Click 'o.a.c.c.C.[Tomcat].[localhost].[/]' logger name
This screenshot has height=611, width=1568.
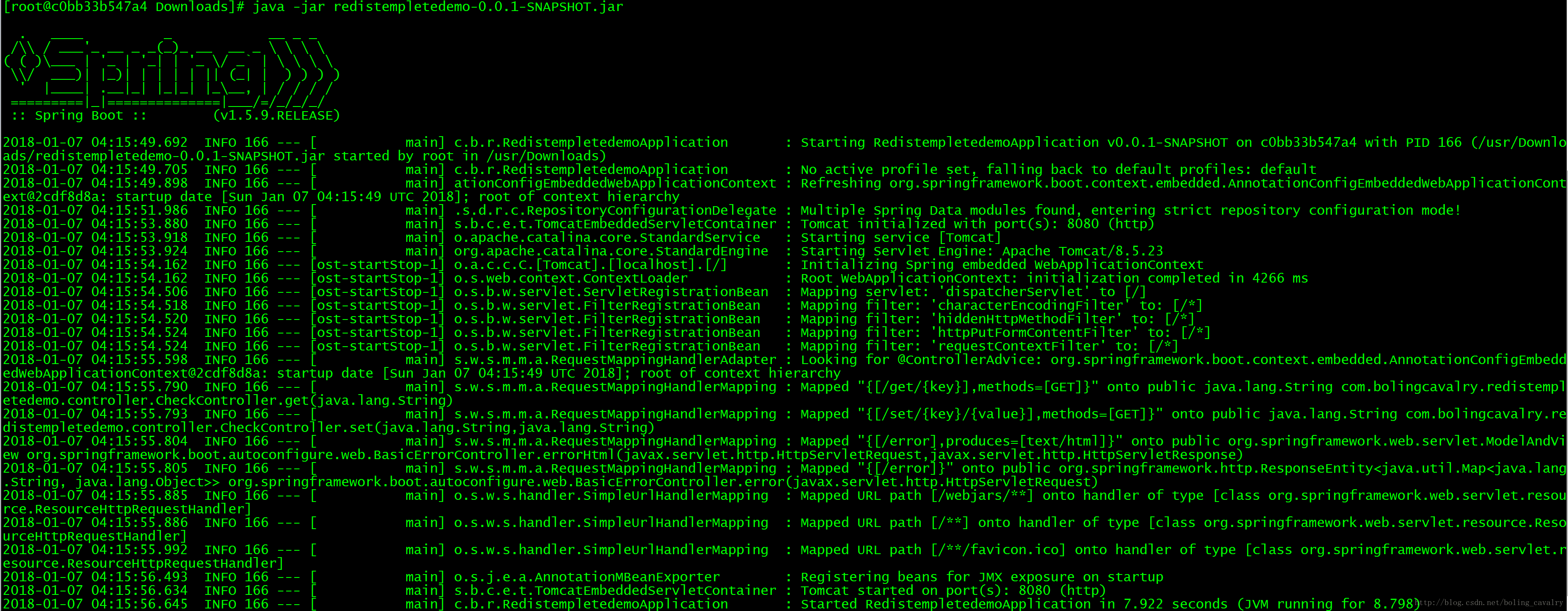[x=590, y=265]
